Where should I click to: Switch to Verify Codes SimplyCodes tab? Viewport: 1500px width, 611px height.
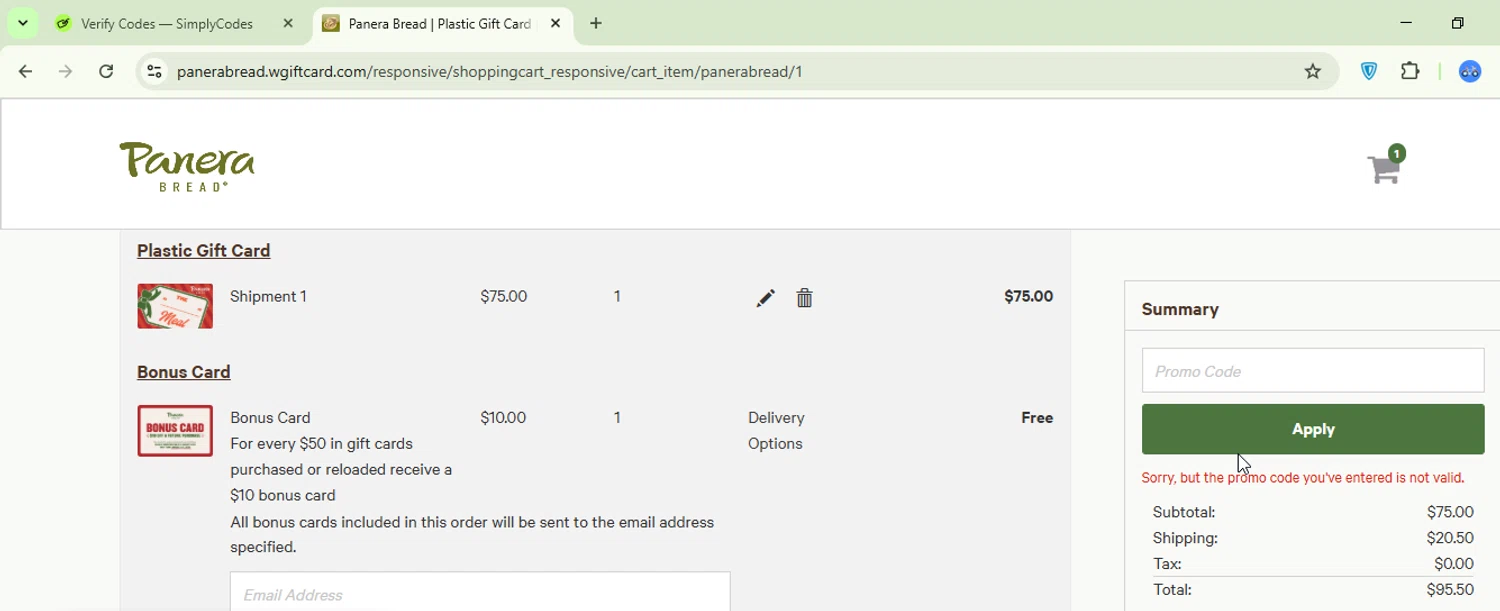pyautogui.click(x=167, y=23)
